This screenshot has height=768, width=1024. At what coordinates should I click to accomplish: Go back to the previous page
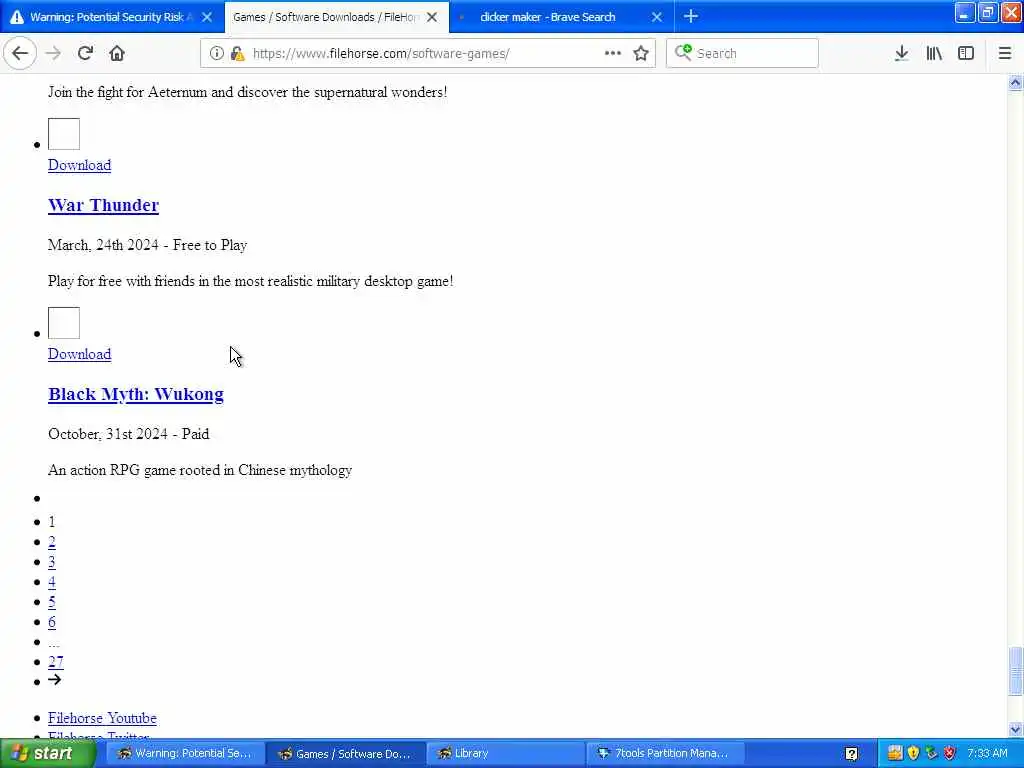[20, 53]
